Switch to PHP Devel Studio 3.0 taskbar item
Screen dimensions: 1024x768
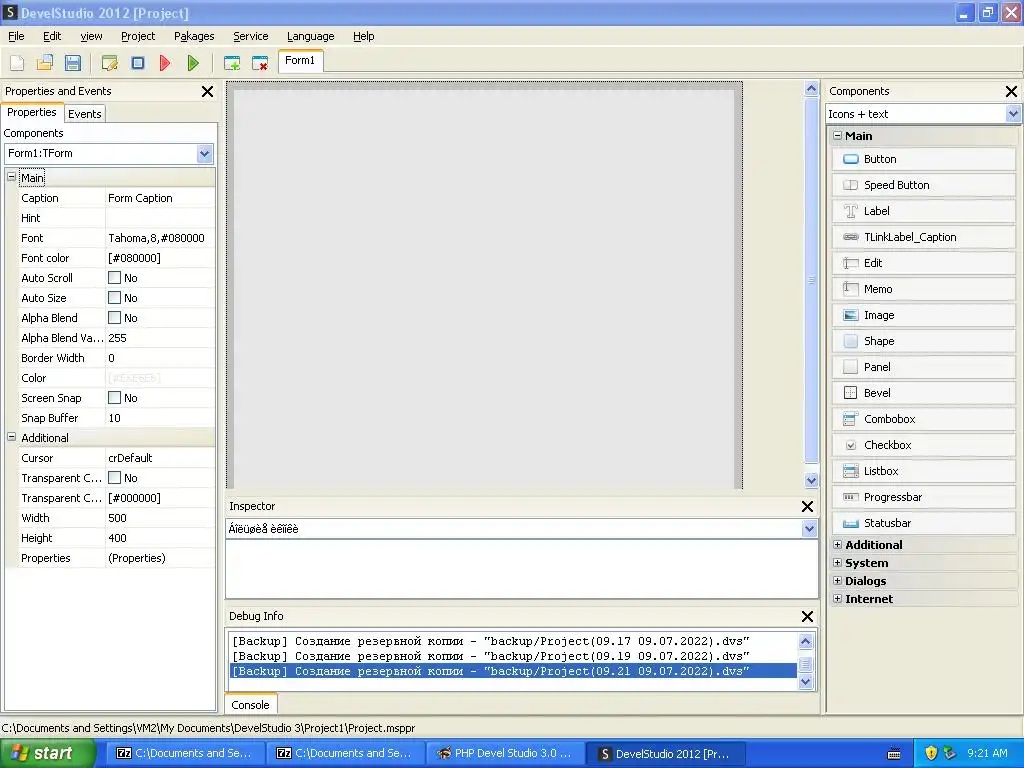coord(504,754)
